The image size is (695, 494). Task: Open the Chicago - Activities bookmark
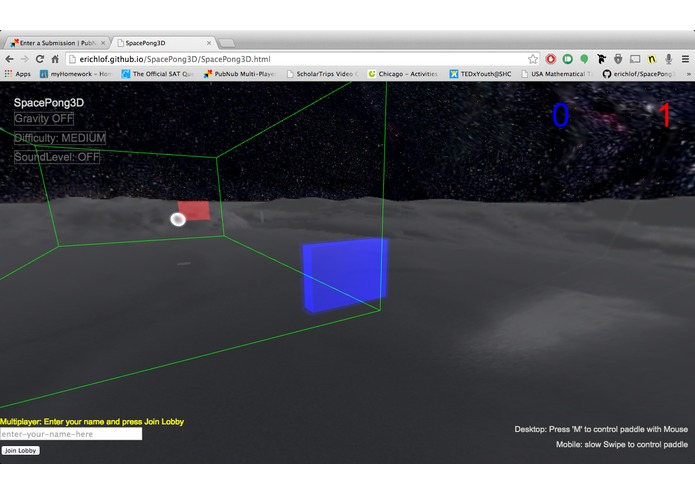click(x=403, y=74)
